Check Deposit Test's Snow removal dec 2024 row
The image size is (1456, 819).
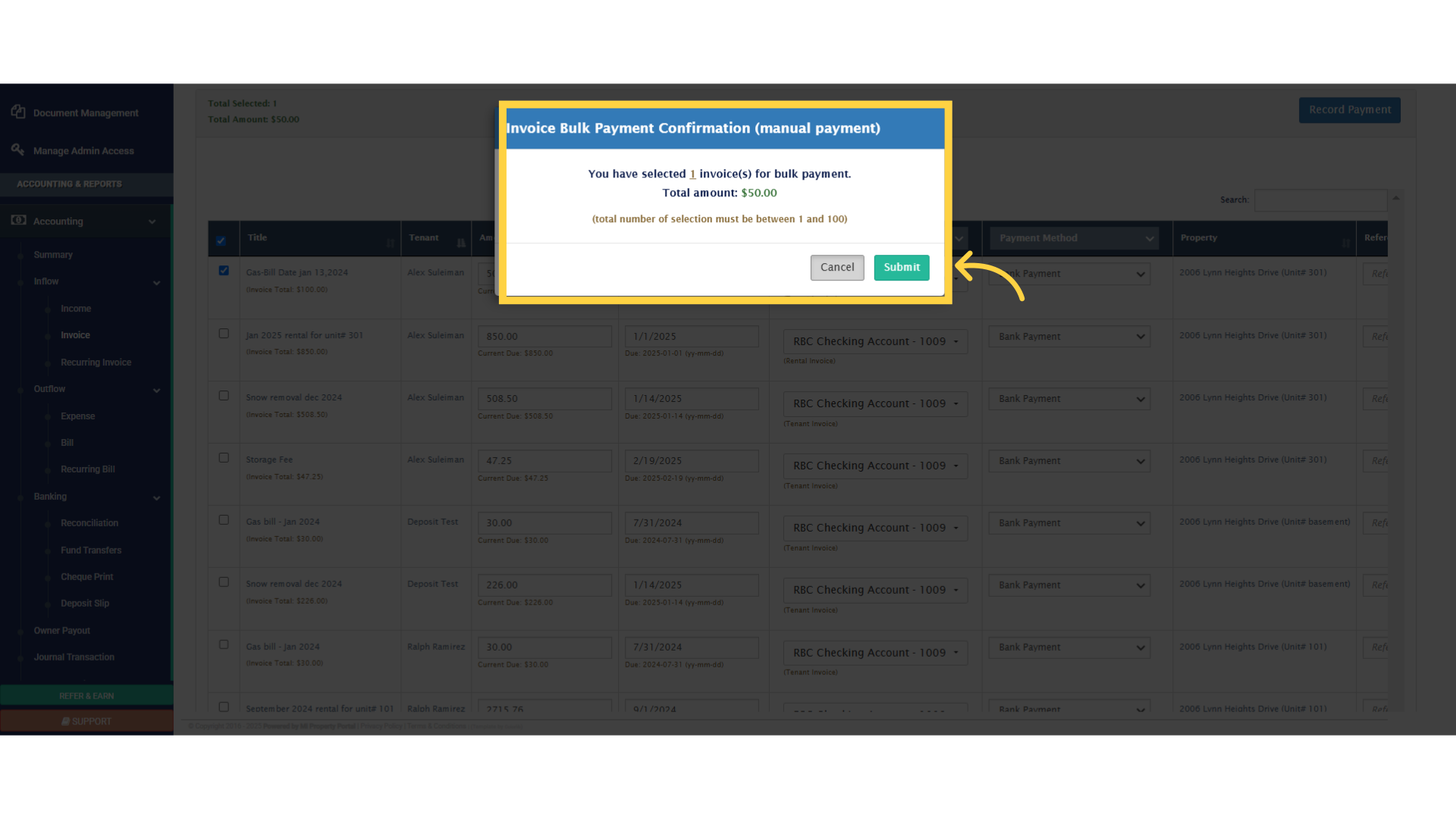[224, 582]
